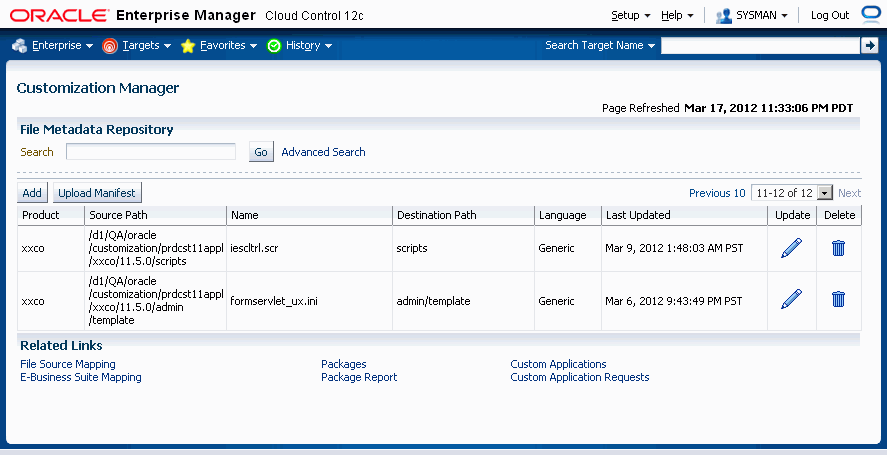Open Advanced Search link
This screenshot has height=455, width=887.
323,152
